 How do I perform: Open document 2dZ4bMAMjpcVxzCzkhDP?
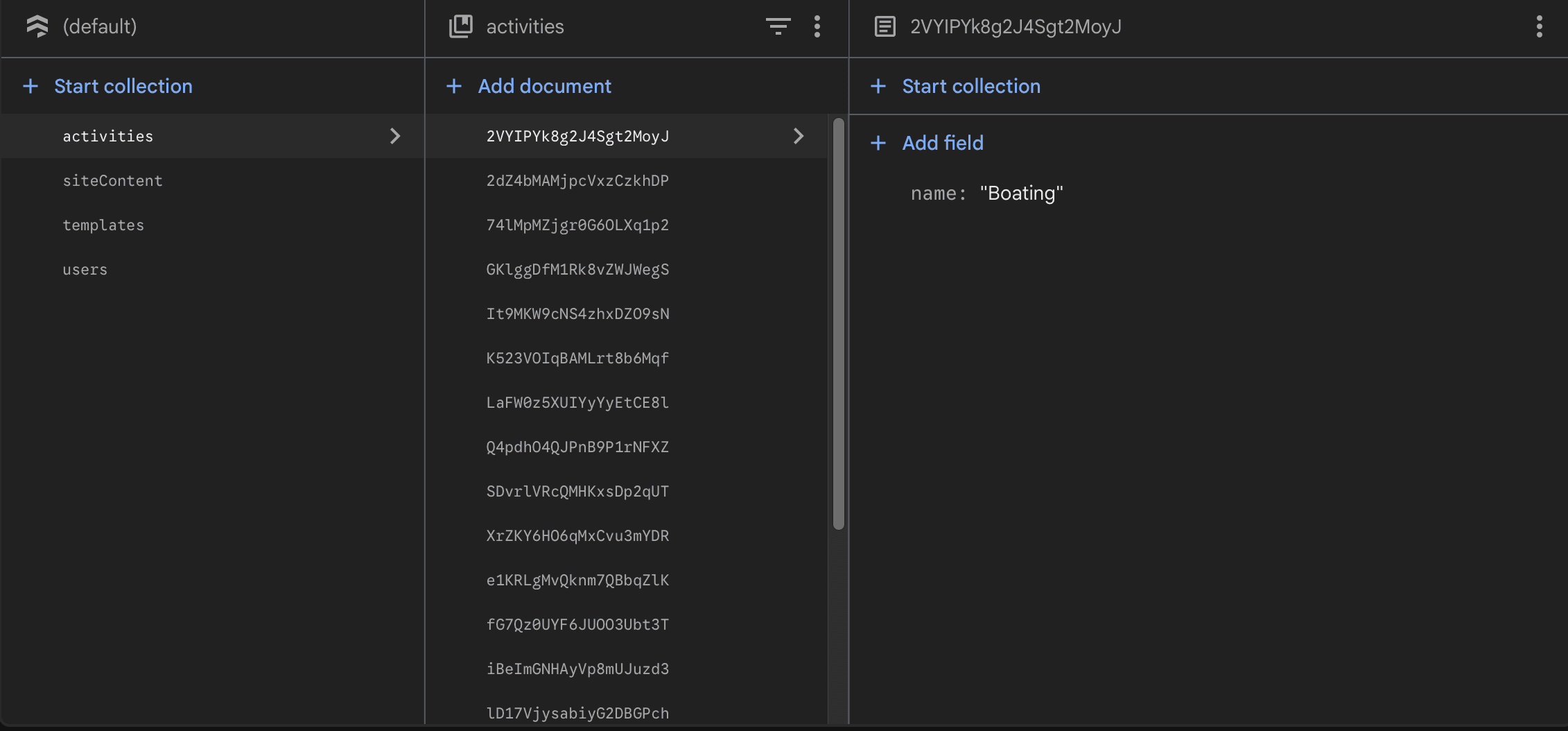[x=577, y=180]
